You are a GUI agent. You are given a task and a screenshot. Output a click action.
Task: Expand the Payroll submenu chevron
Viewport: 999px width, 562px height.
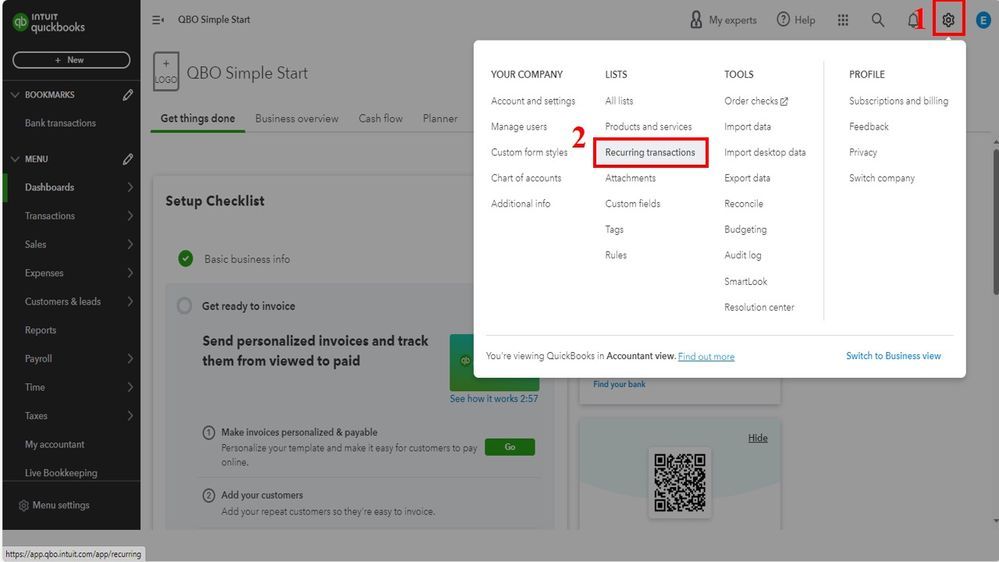(130, 359)
